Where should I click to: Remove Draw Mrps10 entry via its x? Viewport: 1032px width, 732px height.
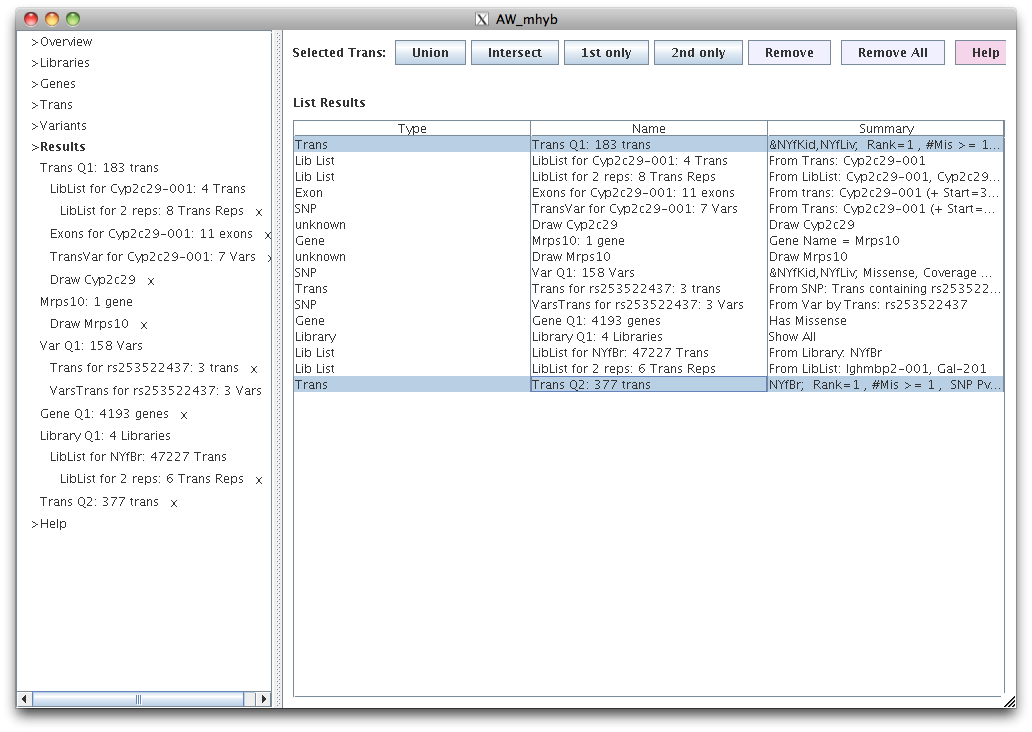pyautogui.click(x=144, y=325)
